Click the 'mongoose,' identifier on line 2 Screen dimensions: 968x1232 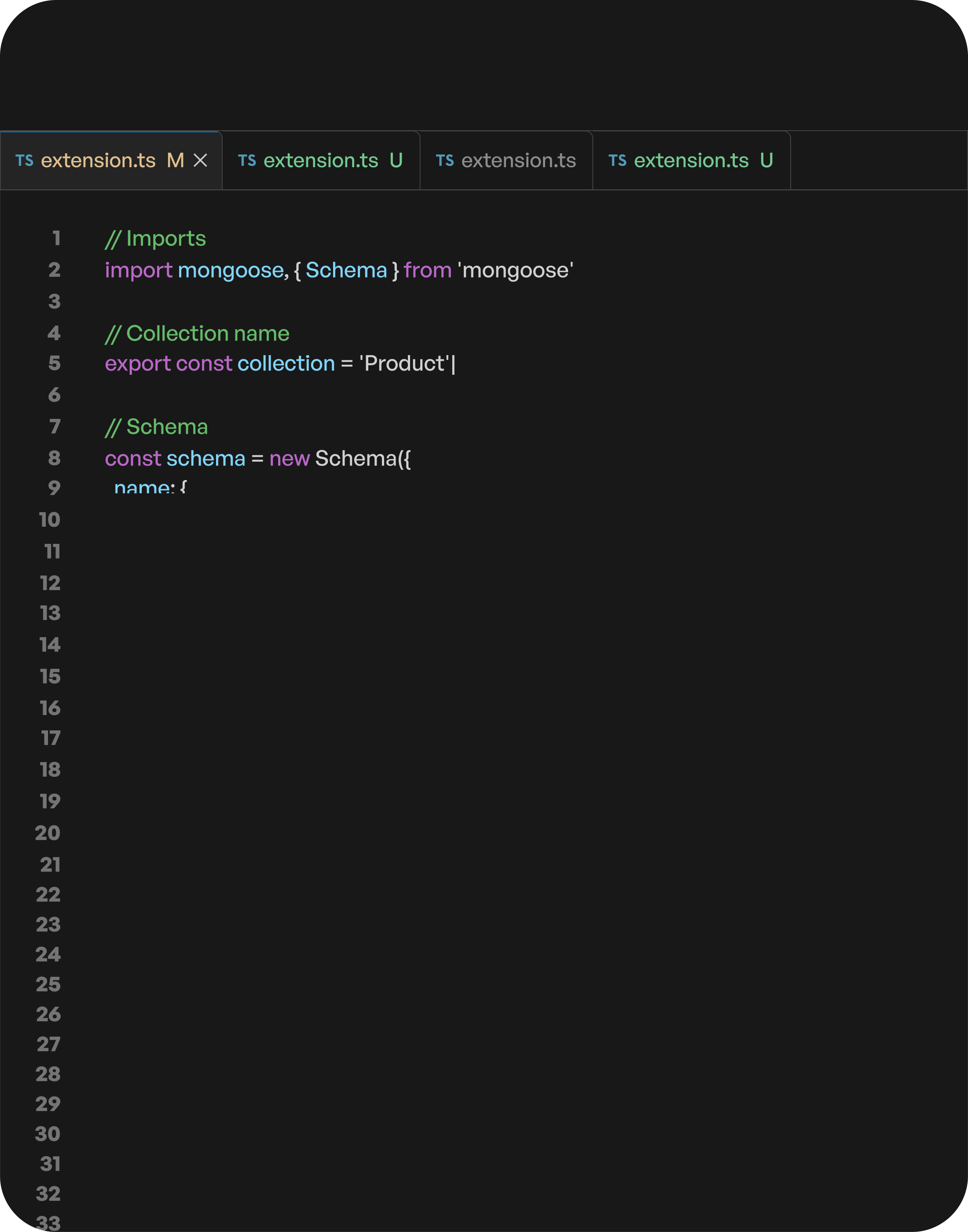[x=233, y=270]
